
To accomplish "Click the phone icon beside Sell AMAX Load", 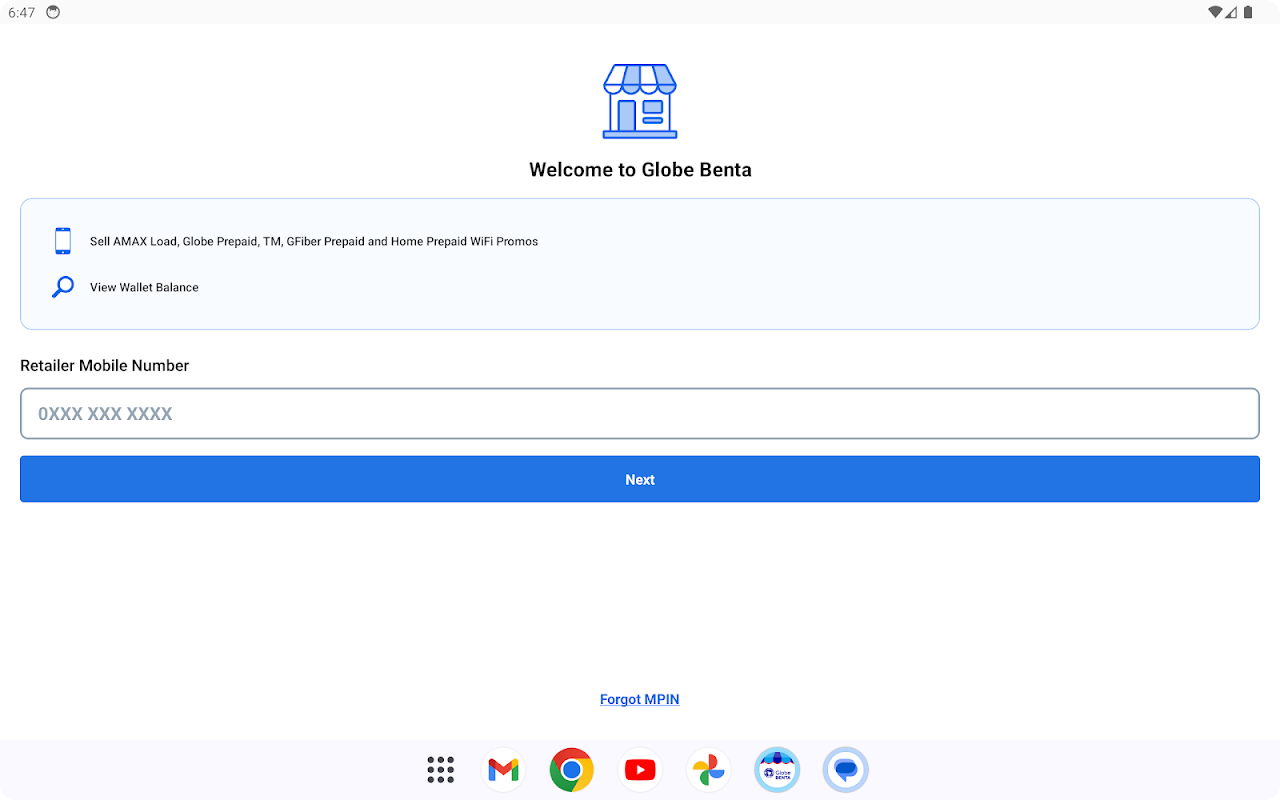I will tap(63, 241).
